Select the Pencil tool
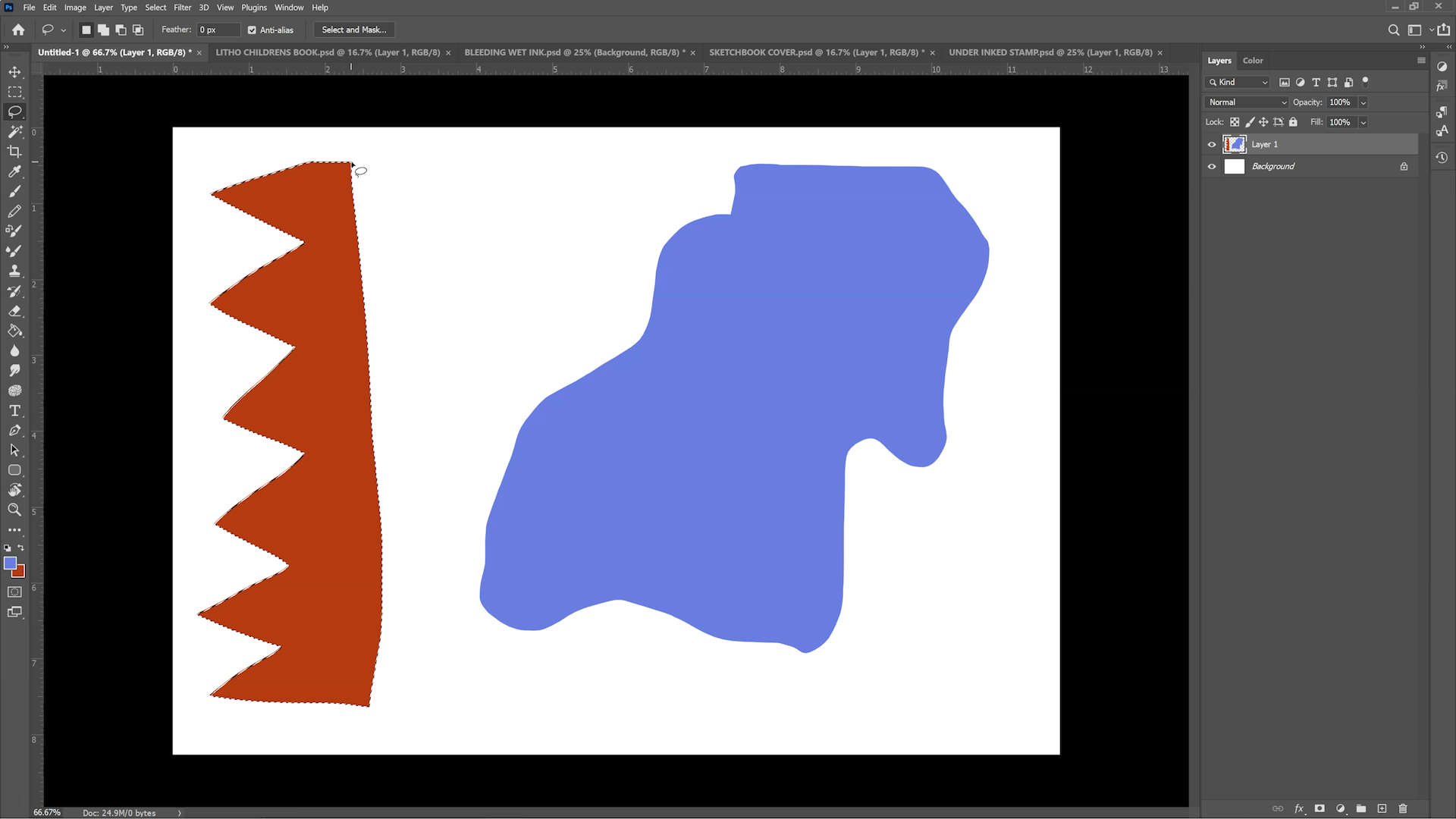Image resolution: width=1456 pixels, height=819 pixels. click(14, 211)
